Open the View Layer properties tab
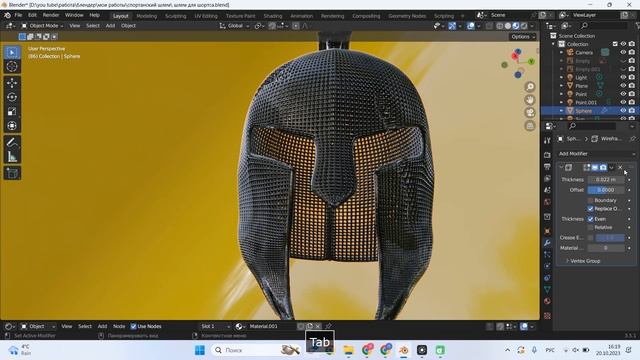The height and width of the screenshot is (360, 640). click(x=547, y=178)
